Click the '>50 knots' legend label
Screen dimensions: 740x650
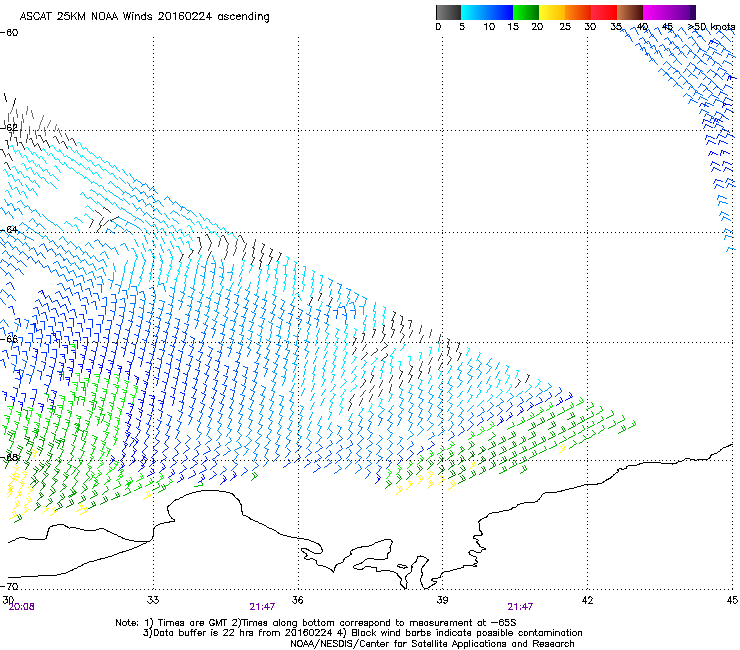711,27
